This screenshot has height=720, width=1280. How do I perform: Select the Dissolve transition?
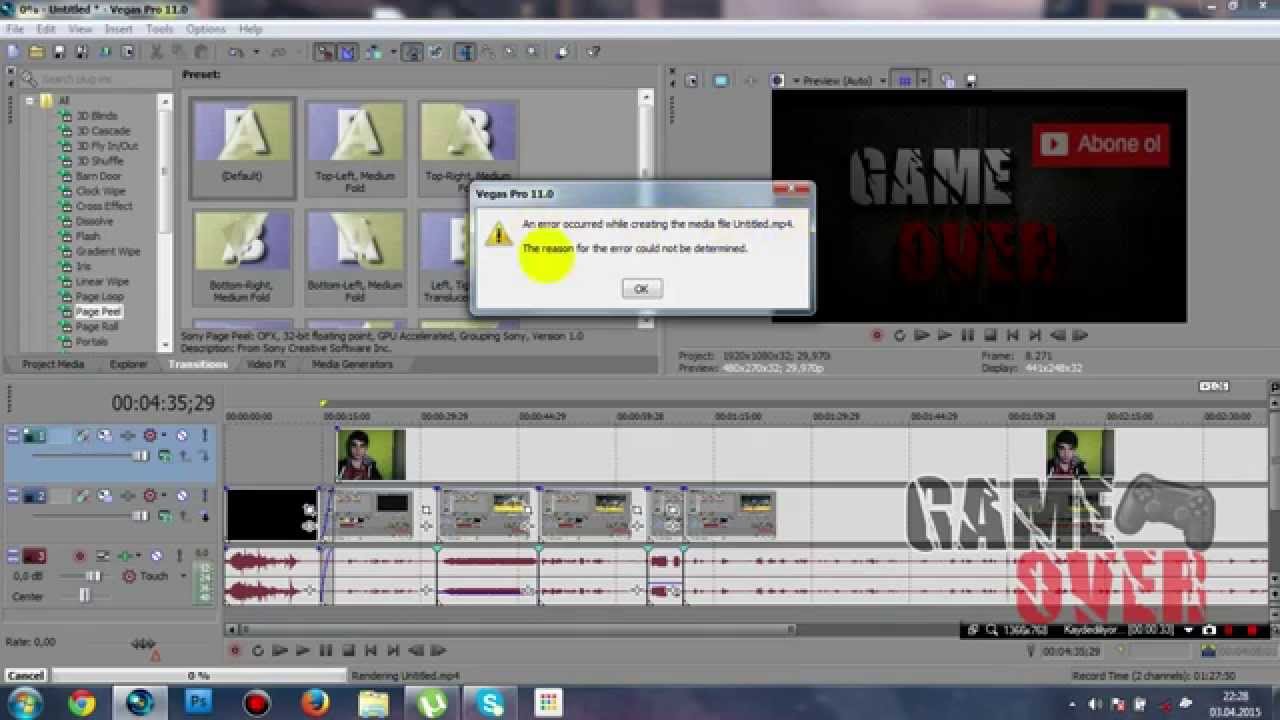coord(94,221)
